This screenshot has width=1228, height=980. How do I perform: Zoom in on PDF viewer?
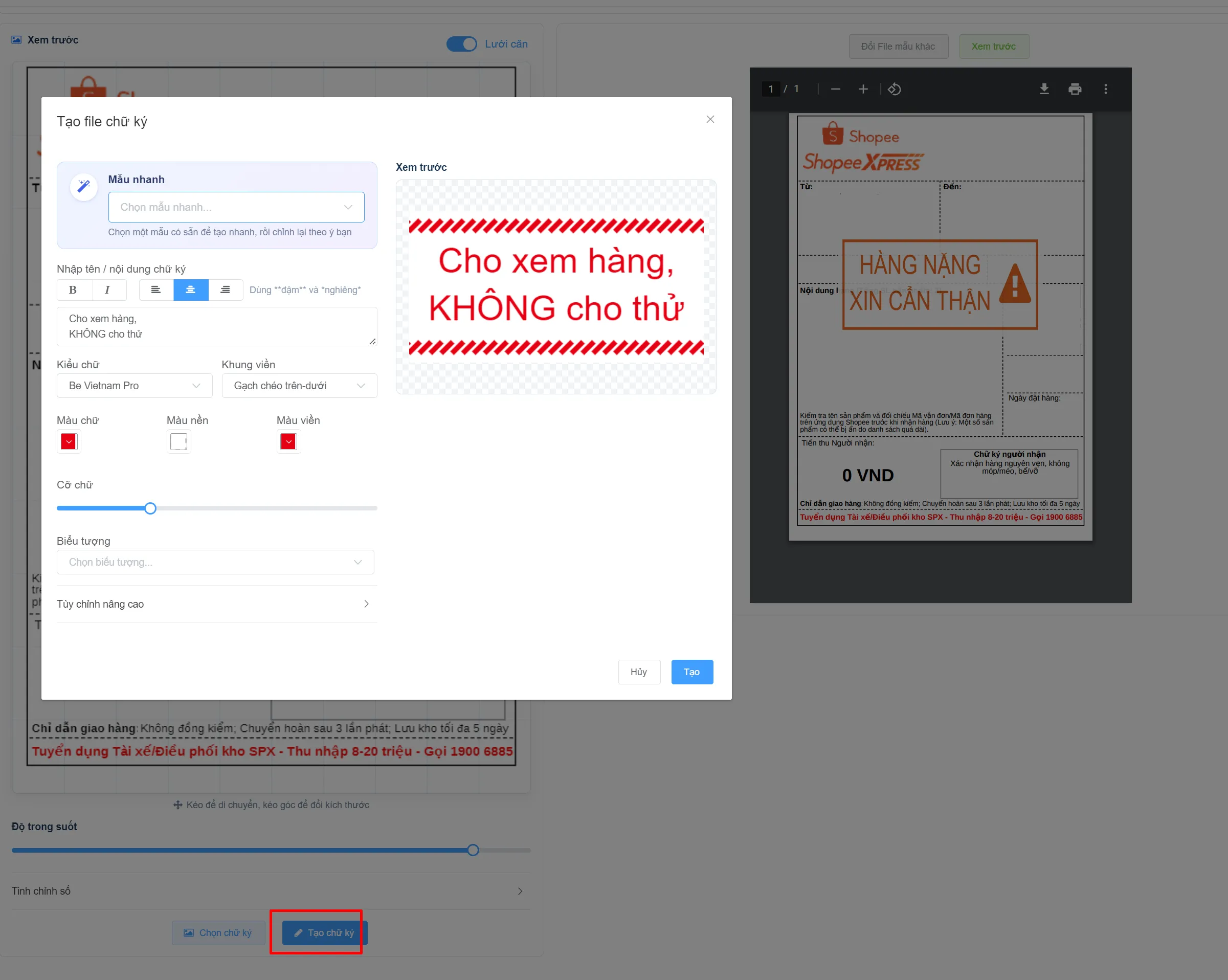click(x=863, y=89)
